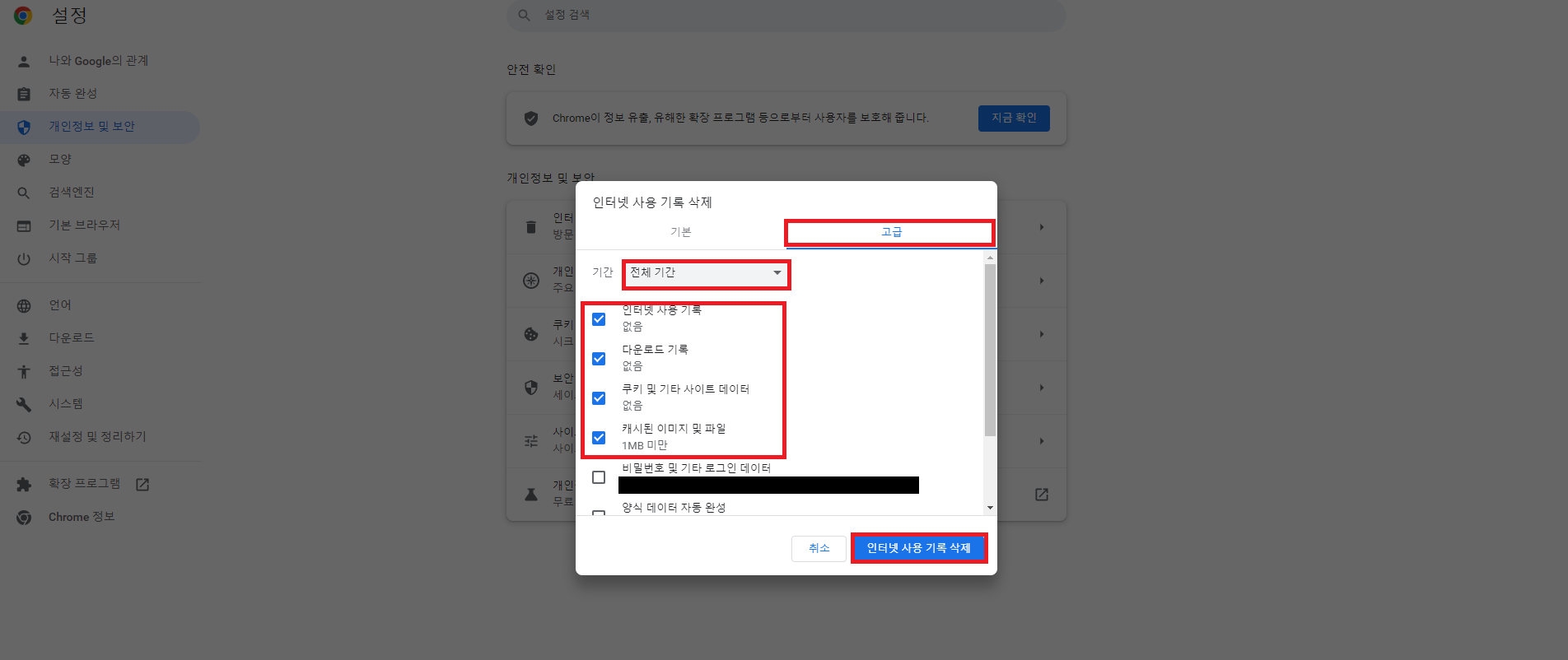Click the shield icon for 개인정보 및 보안
The width and height of the screenshot is (1568, 660).
24,127
